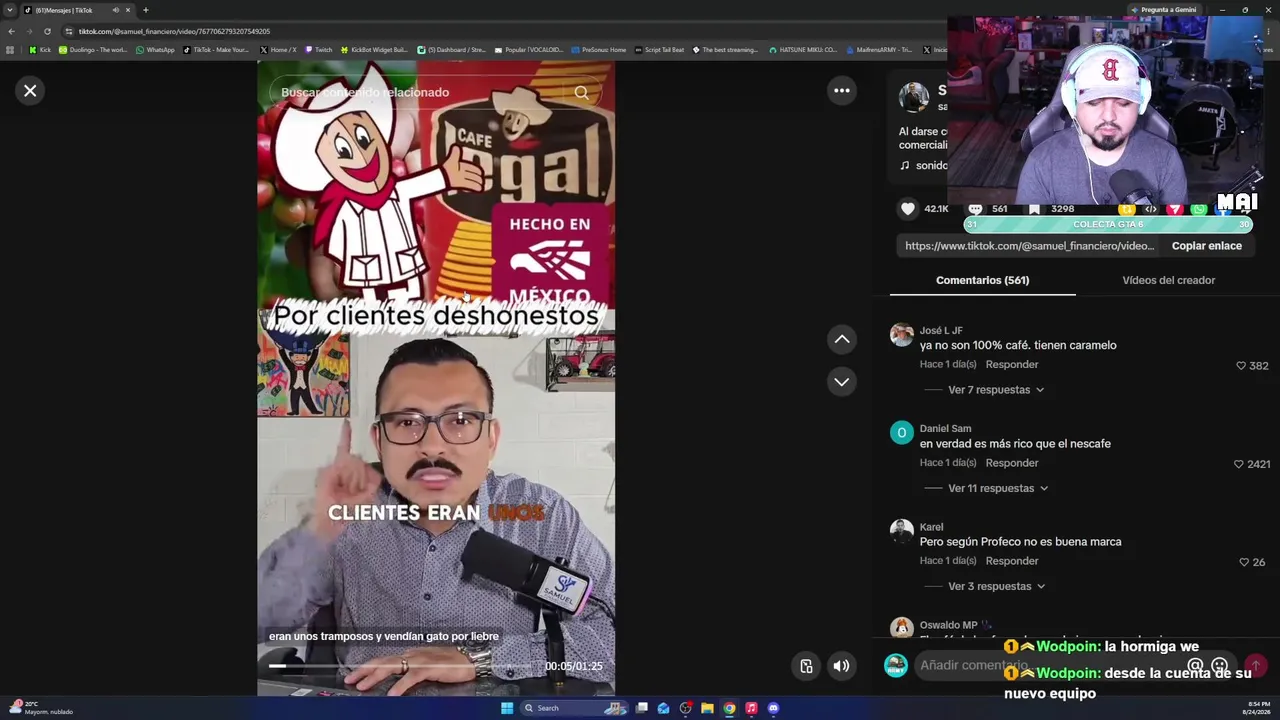Open a new browser tab with plus
Image resolution: width=1280 pixels, height=720 pixels.
point(146,10)
